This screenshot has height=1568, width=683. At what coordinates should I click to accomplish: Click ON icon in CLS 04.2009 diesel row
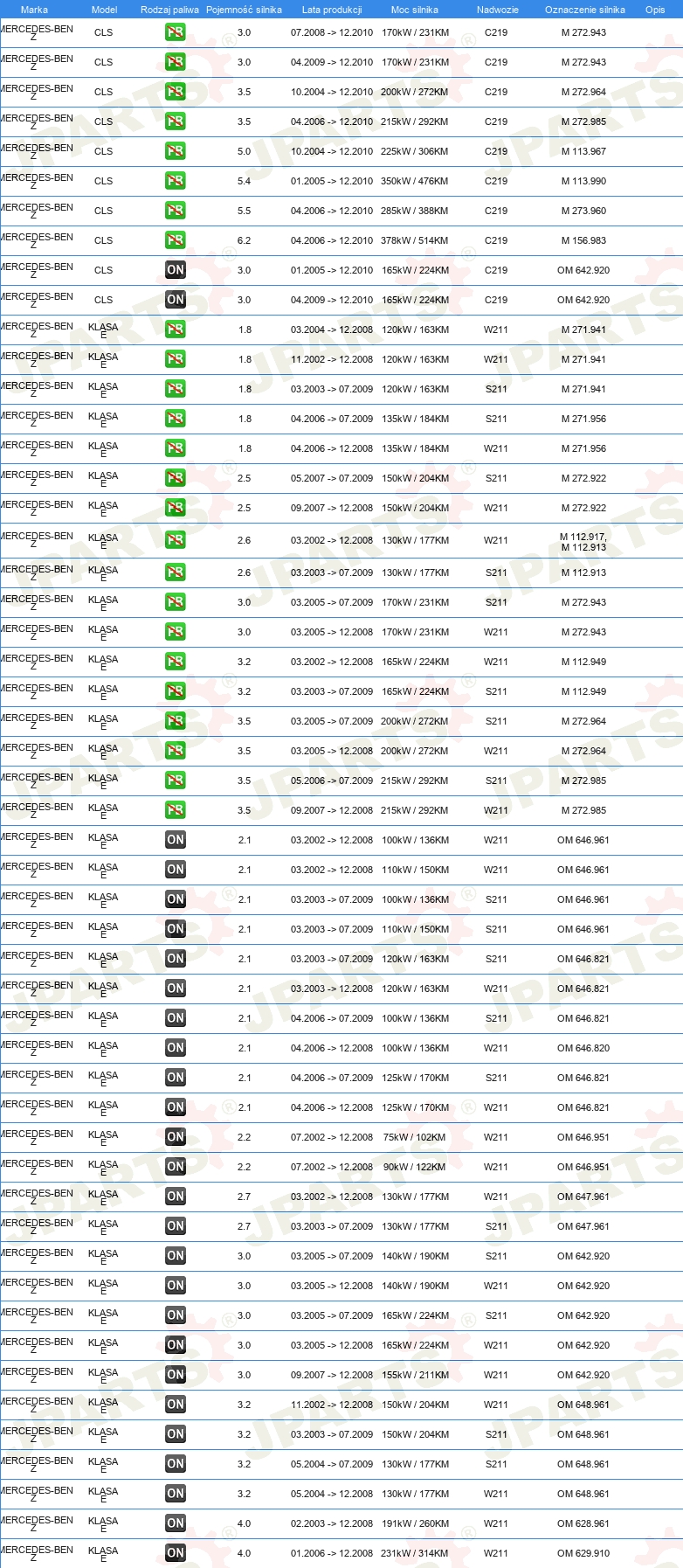pos(175,300)
